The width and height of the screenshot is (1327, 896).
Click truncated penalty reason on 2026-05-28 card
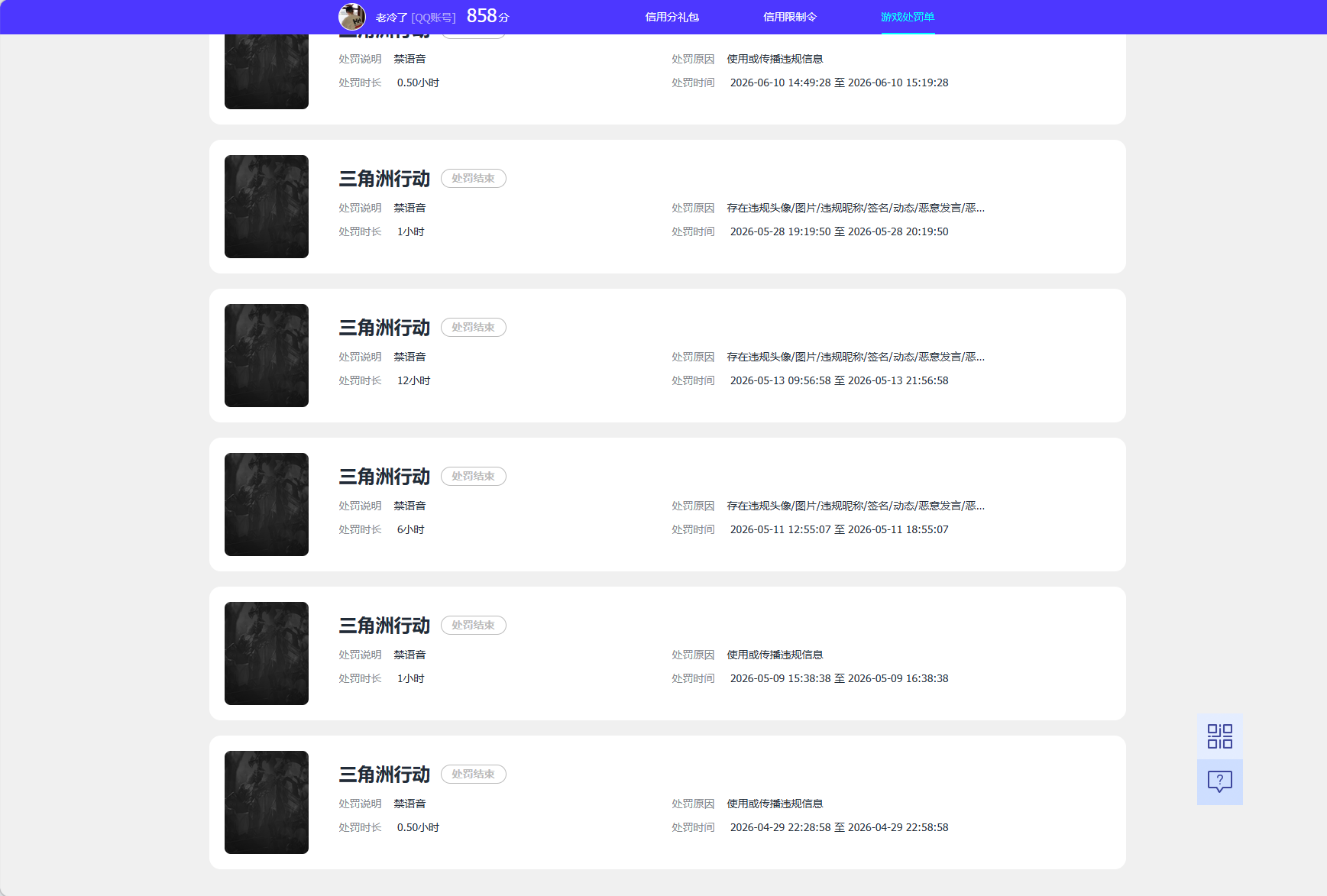pos(856,208)
